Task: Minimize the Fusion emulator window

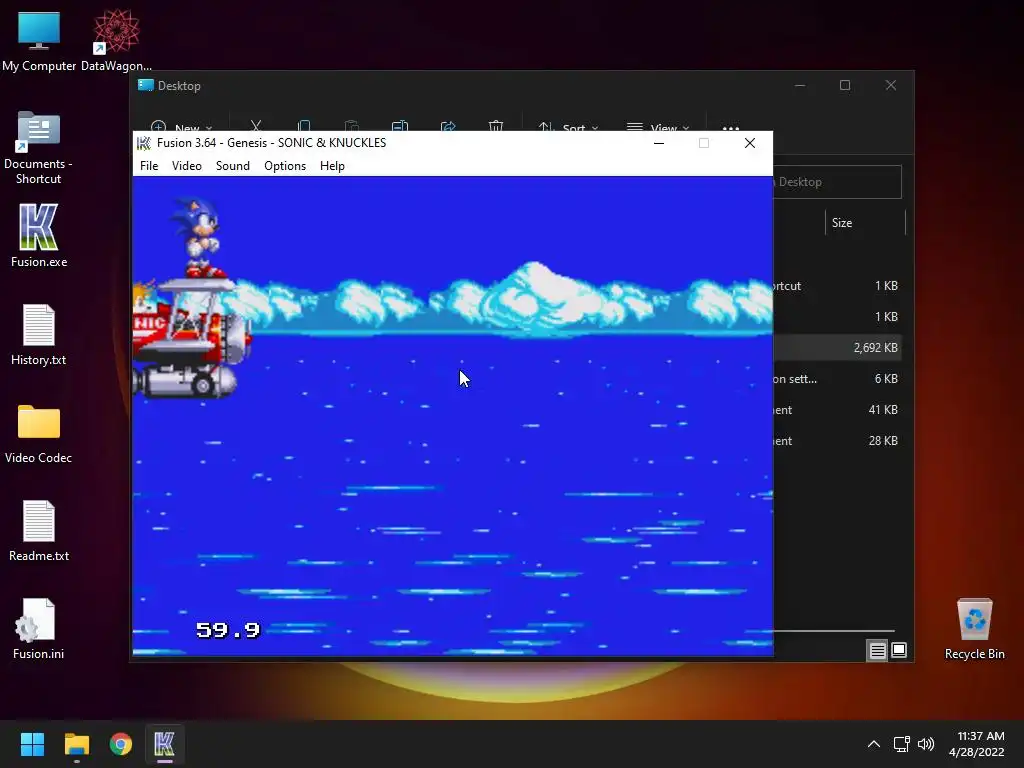Action: point(659,143)
